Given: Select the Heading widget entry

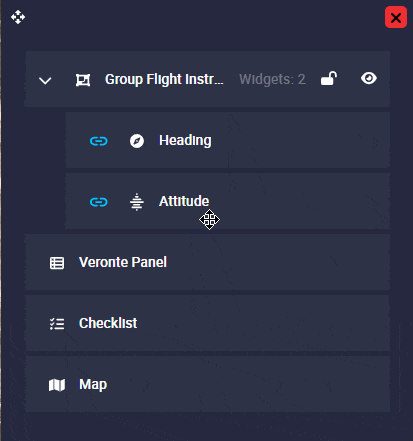Looking at the screenshot, I should [x=228, y=140].
